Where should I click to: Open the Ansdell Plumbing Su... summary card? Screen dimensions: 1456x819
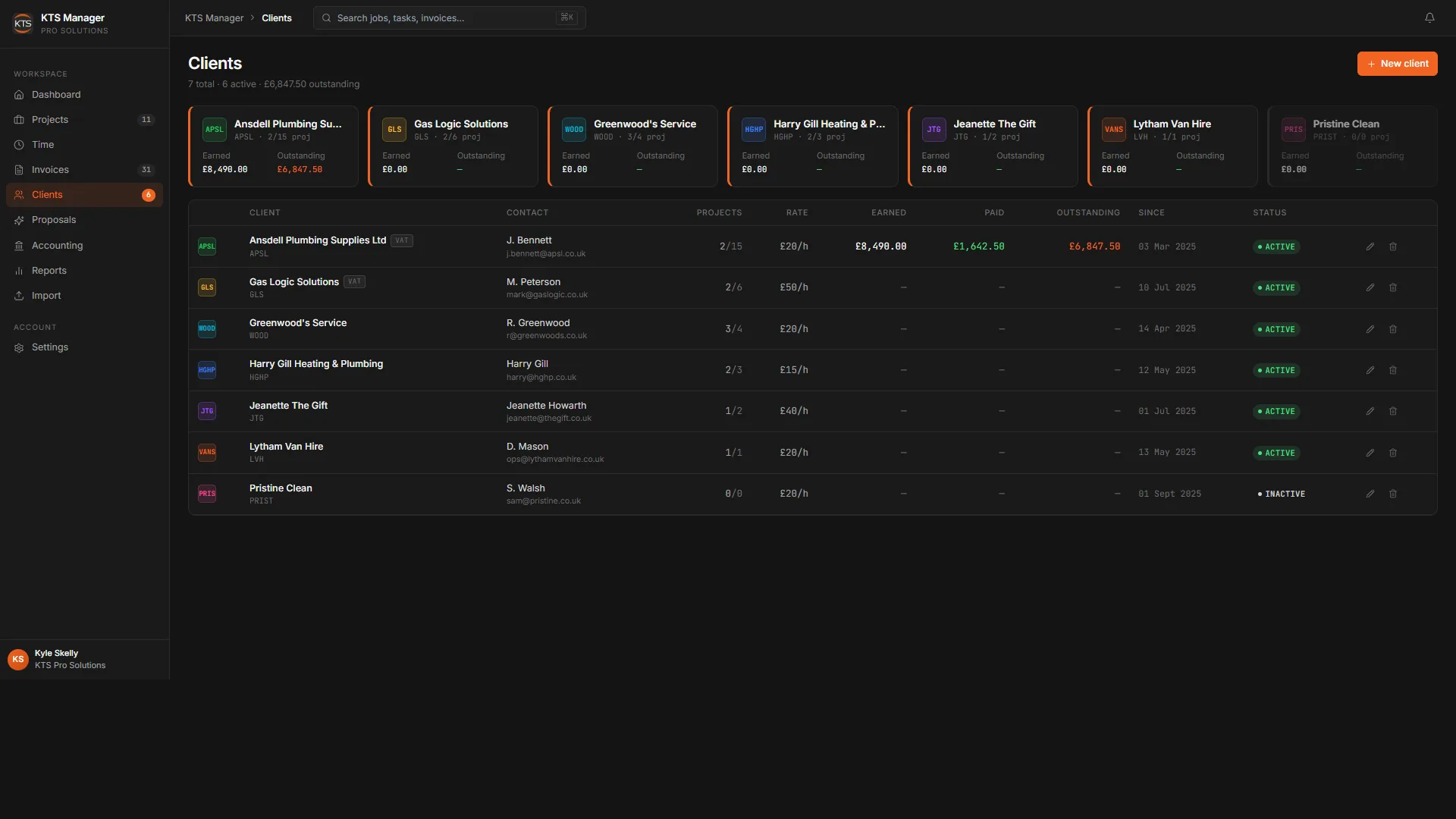pyautogui.click(x=273, y=146)
